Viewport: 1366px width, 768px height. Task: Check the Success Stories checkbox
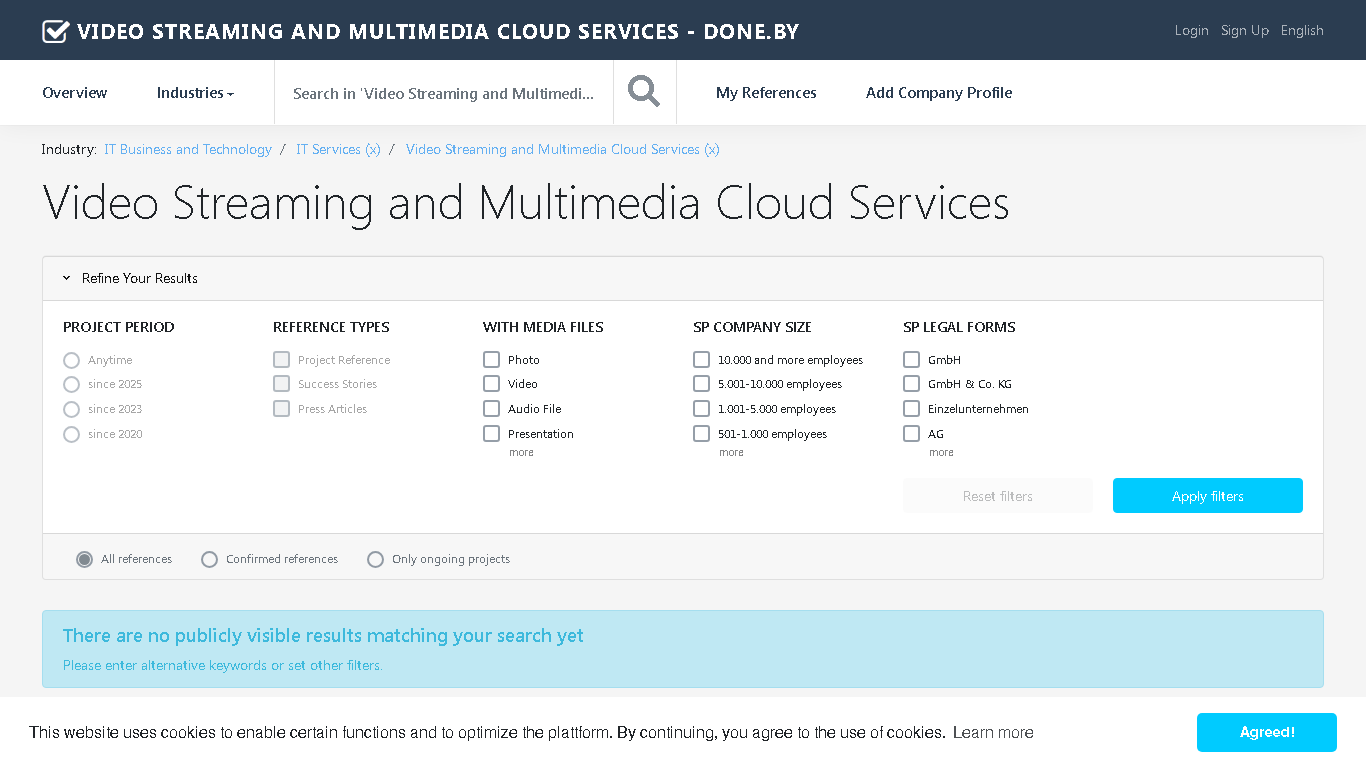(282, 383)
